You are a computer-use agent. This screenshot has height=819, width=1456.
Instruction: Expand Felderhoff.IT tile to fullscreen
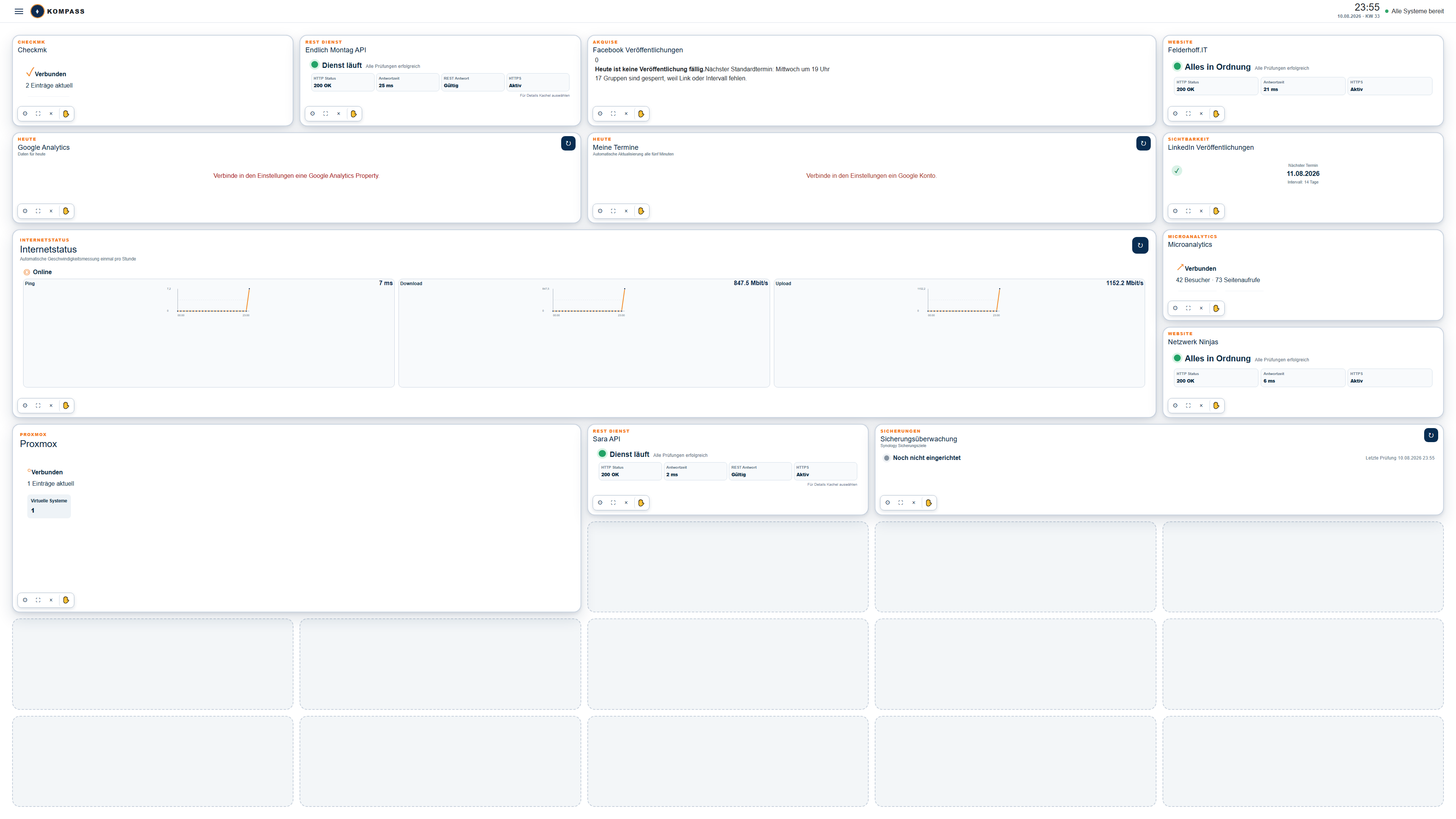coord(1188,114)
